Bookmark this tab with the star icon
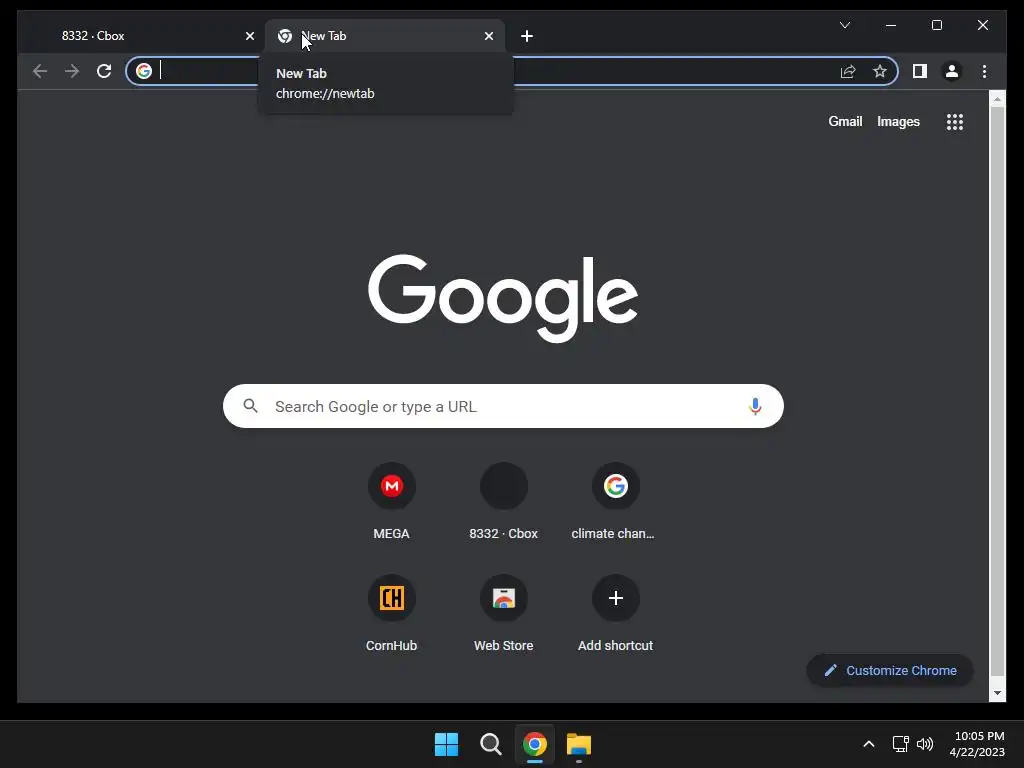 (880, 71)
